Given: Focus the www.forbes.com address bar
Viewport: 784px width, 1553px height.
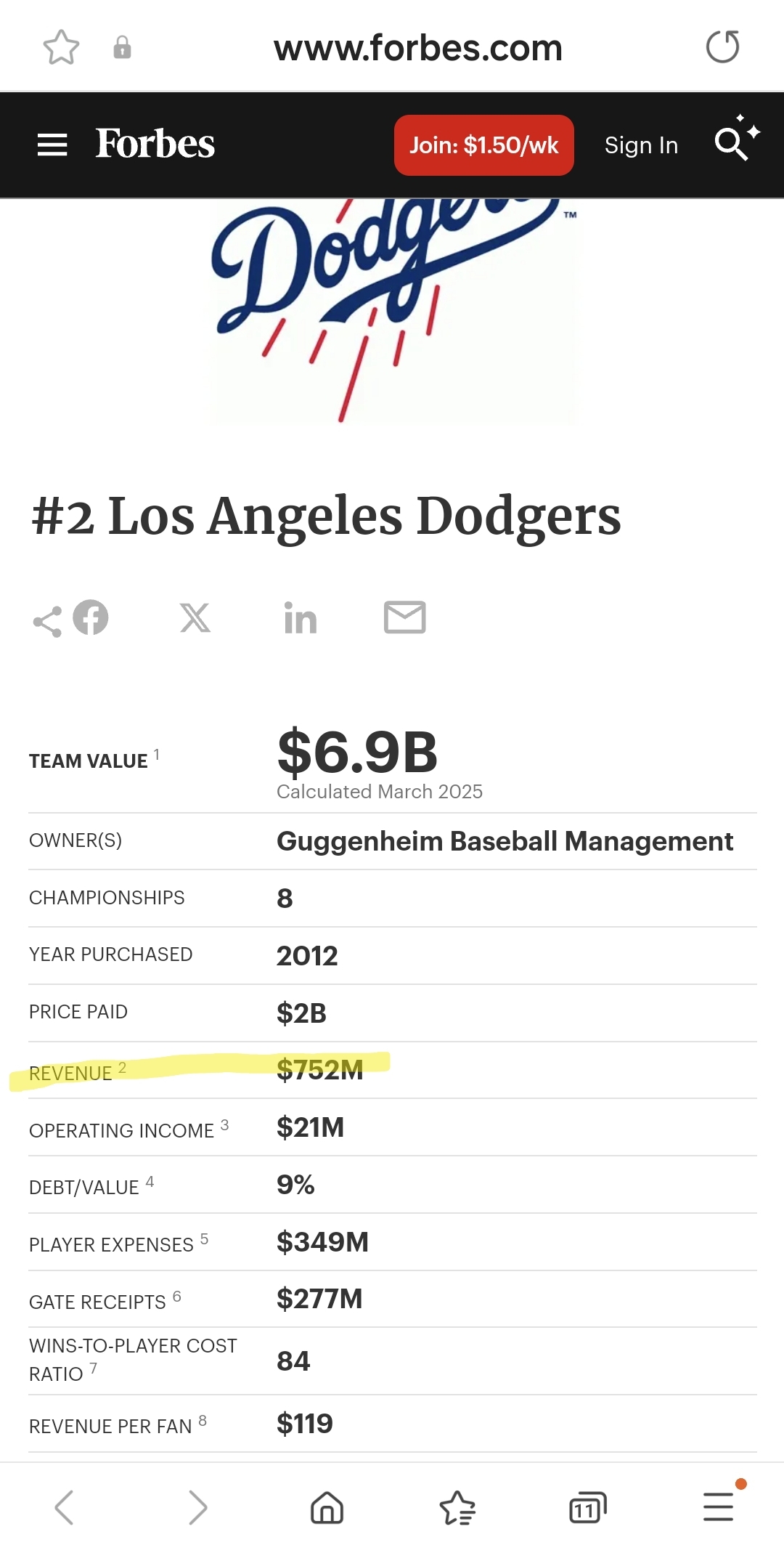Looking at the screenshot, I should 417,48.
